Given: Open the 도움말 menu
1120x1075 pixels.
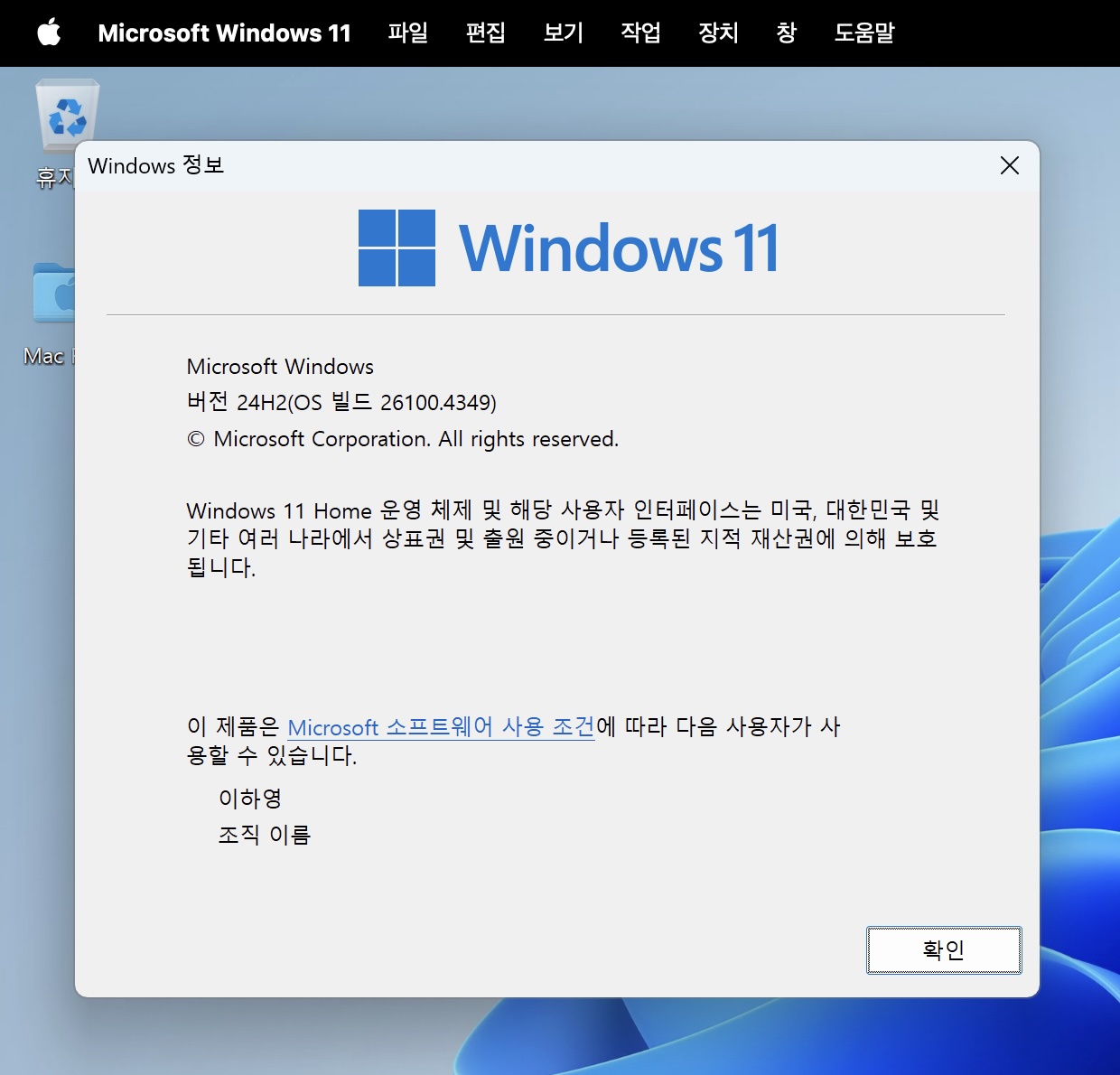Looking at the screenshot, I should 864,33.
